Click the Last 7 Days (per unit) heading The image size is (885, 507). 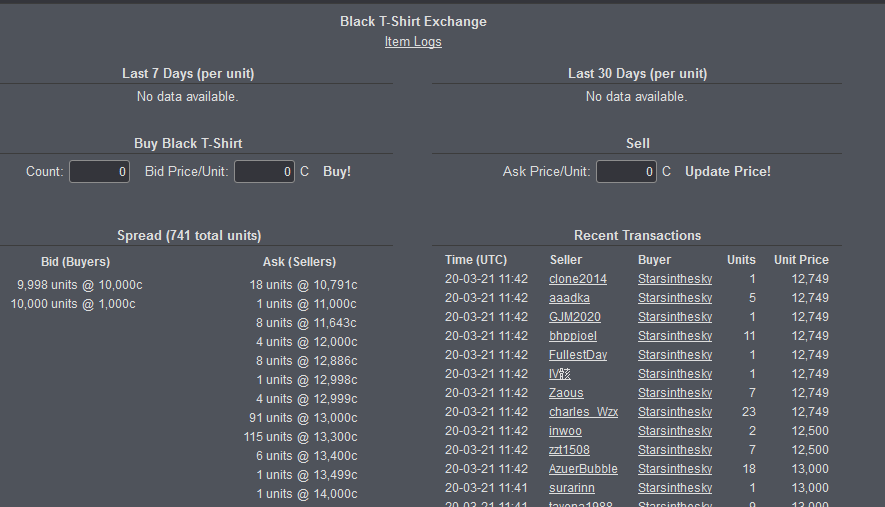pyautogui.click(x=188, y=73)
